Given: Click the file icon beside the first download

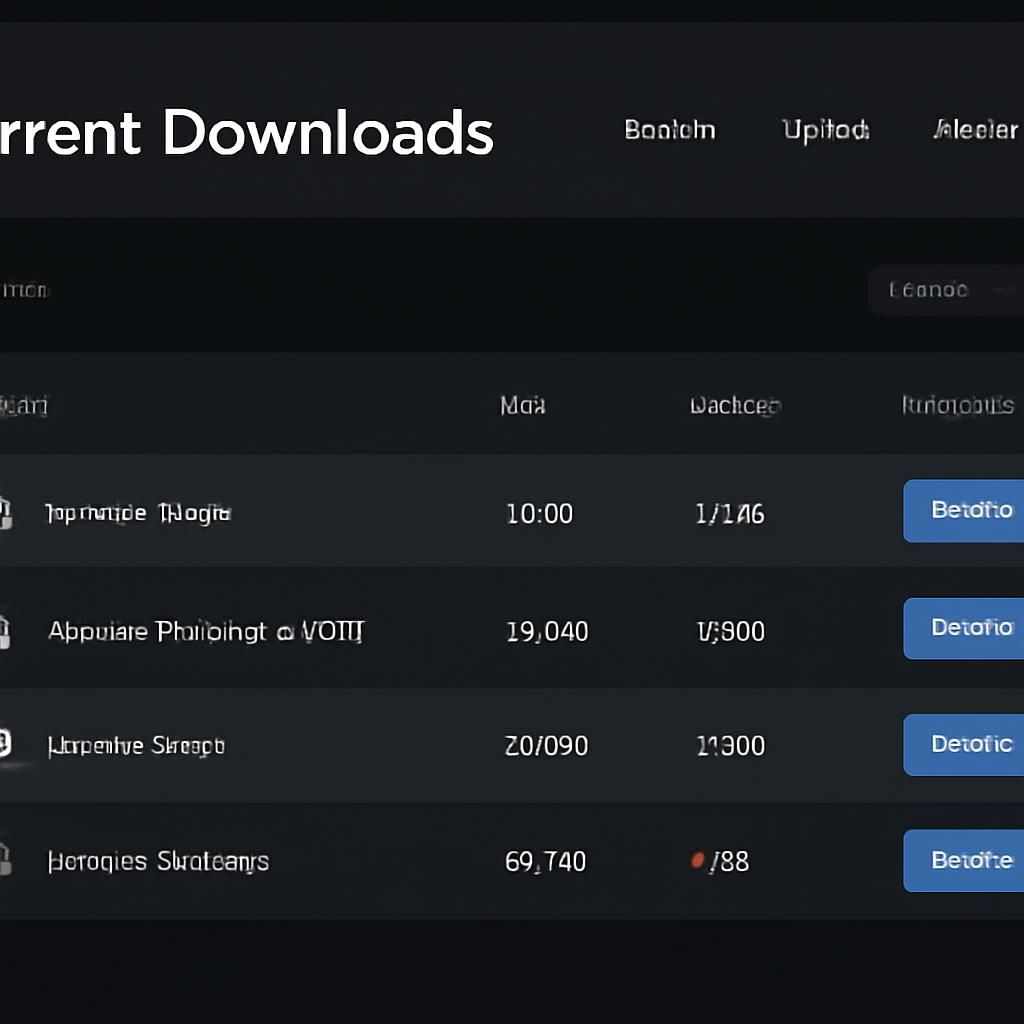Looking at the screenshot, I should pos(5,512).
